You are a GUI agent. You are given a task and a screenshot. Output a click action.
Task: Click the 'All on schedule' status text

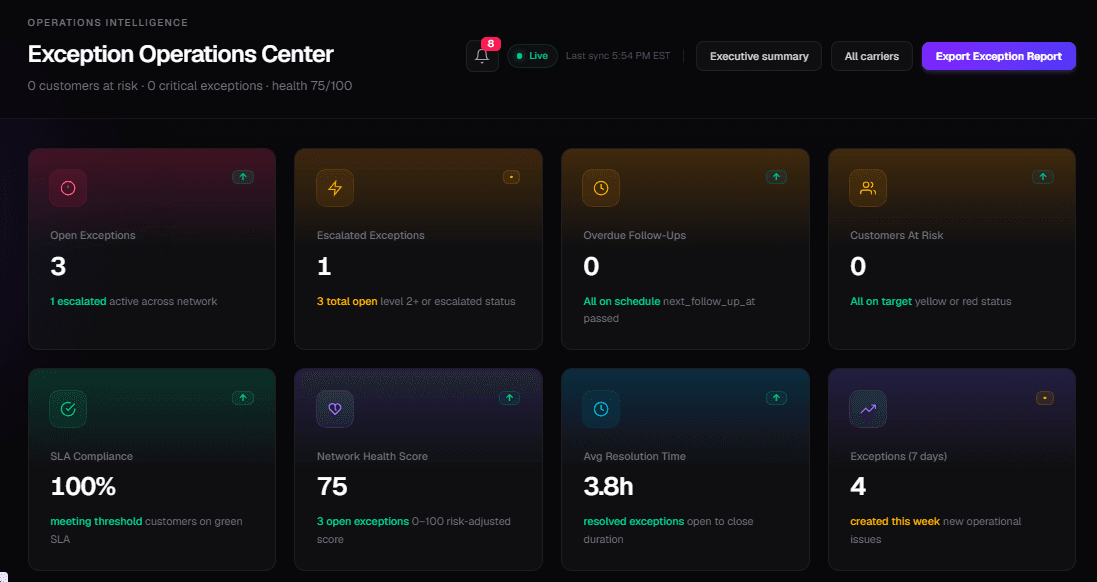(x=622, y=301)
